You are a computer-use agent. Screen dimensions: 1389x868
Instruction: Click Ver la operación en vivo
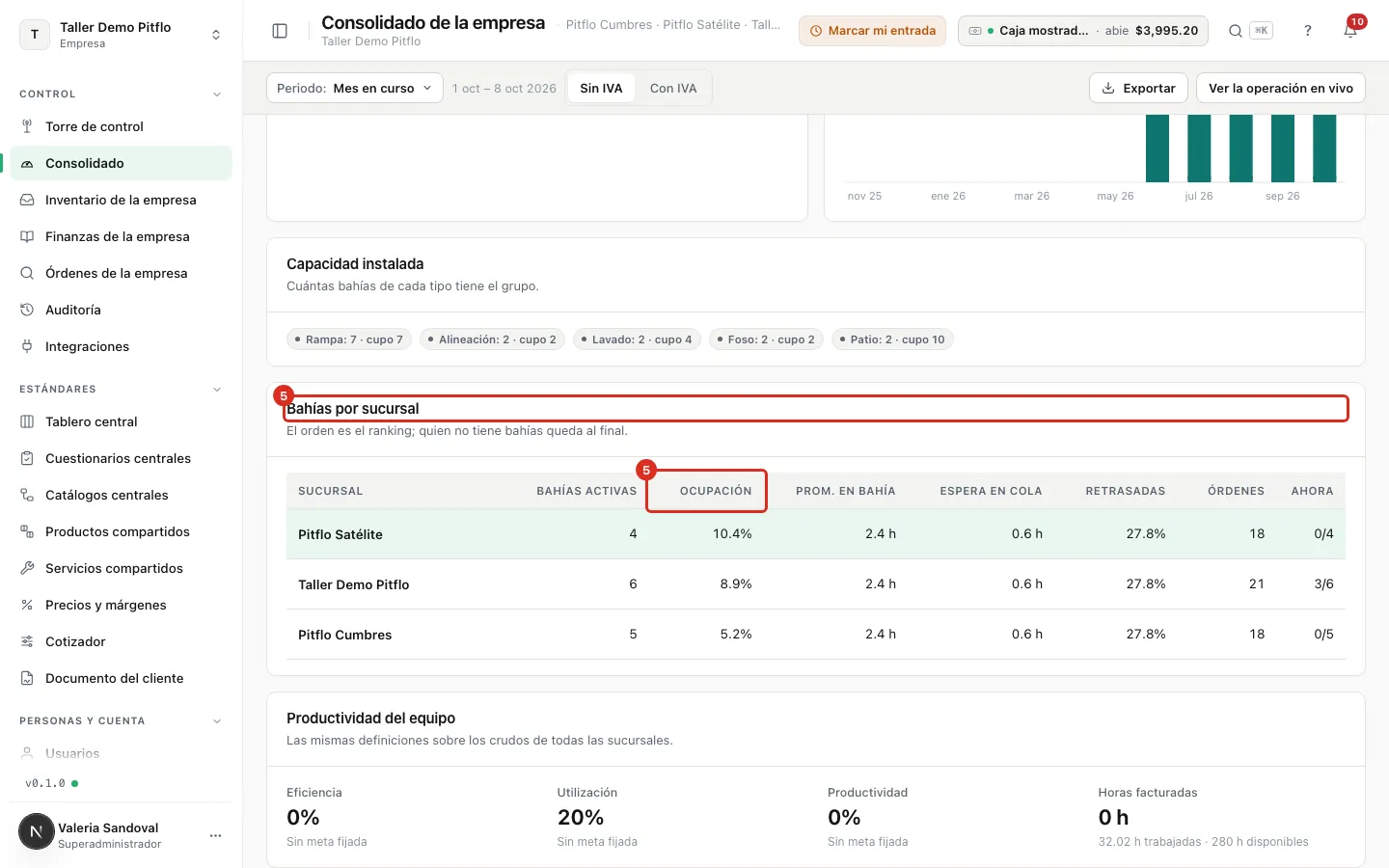[x=1281, y=88]
